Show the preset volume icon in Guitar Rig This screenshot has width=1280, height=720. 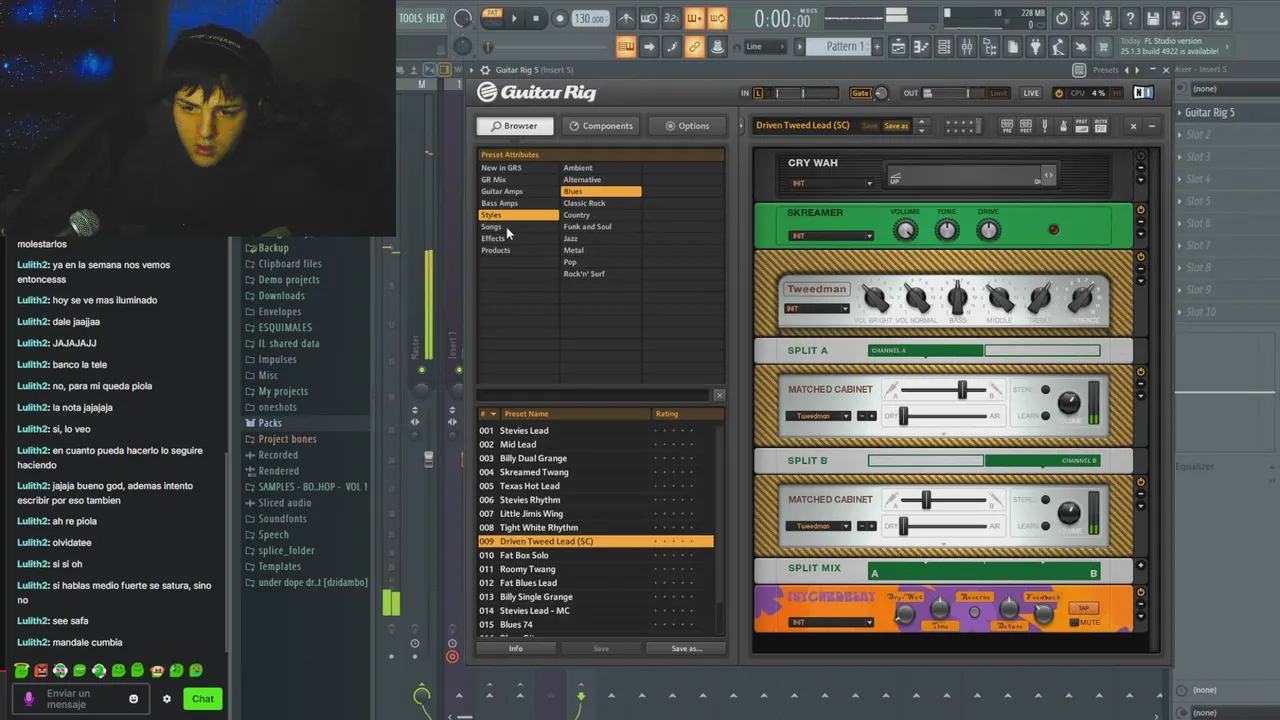1082,126
